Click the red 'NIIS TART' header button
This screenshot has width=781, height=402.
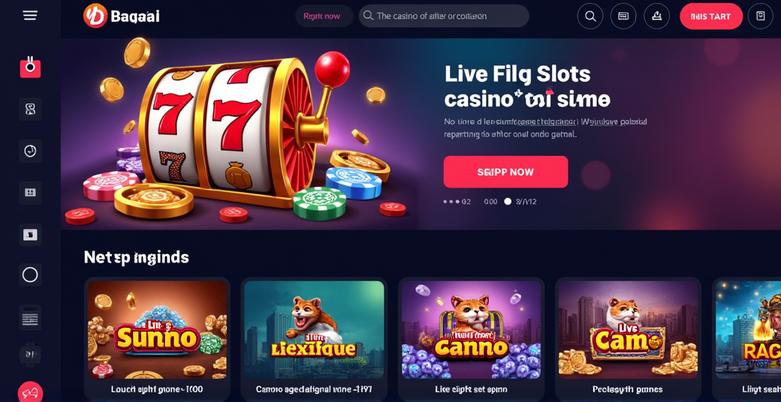(711, 16)
